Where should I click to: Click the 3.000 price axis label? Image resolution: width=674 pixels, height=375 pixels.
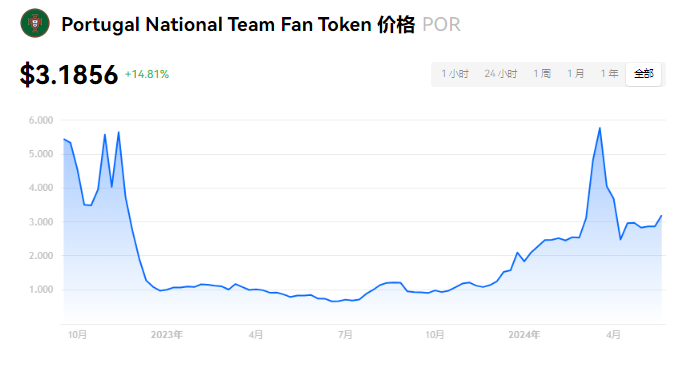[x=41, y=222]
